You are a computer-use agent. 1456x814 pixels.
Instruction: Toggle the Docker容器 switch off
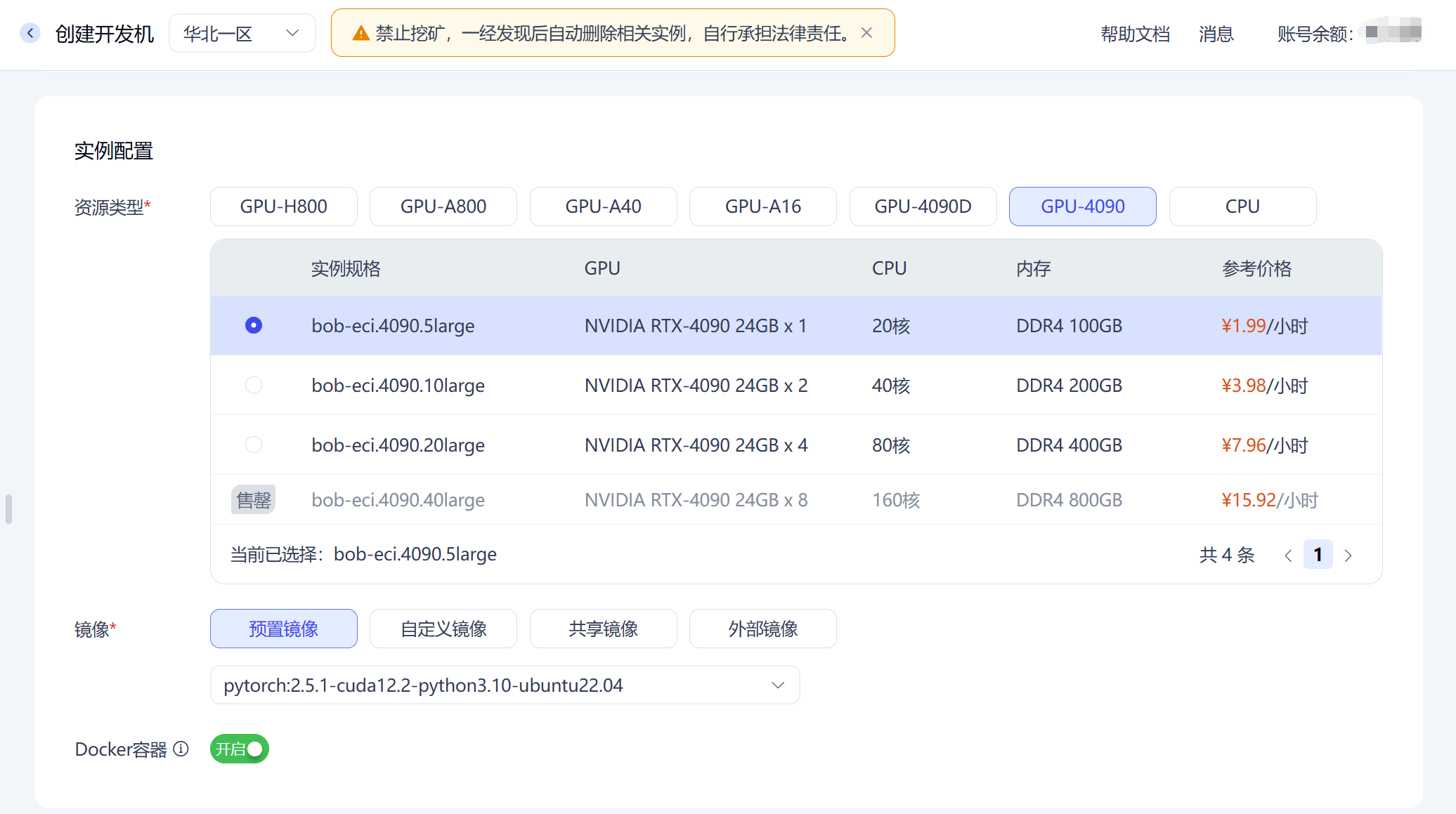tap(240, 749)
